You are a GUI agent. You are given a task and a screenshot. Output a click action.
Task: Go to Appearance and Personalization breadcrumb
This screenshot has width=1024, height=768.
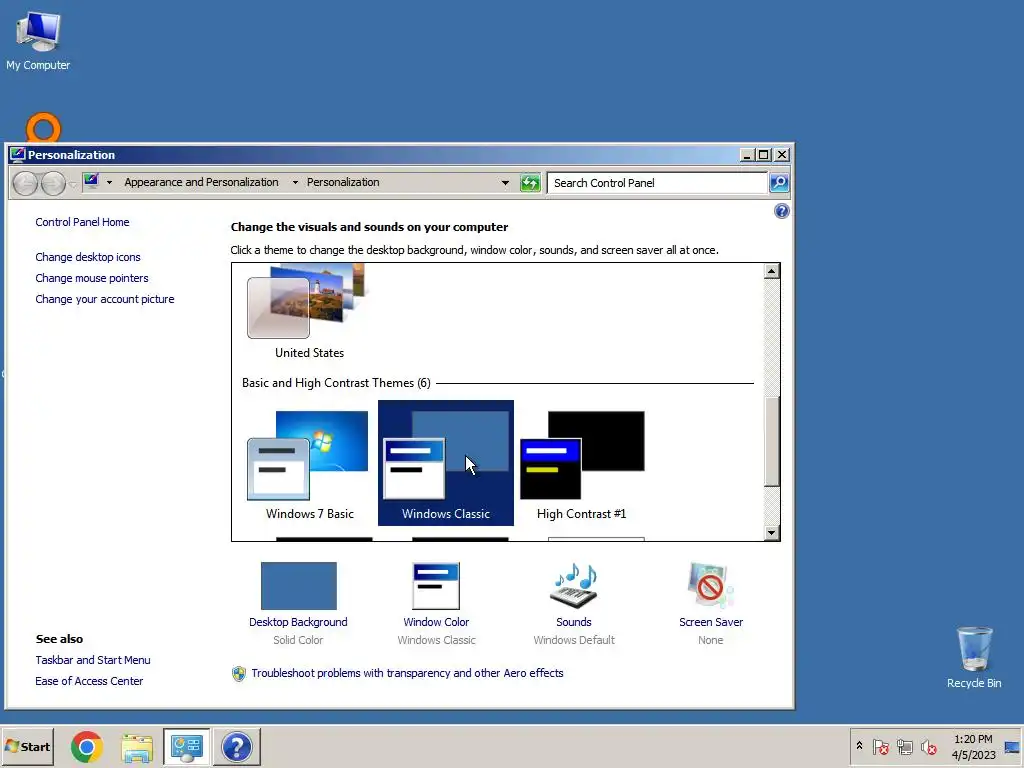(201, 182)
